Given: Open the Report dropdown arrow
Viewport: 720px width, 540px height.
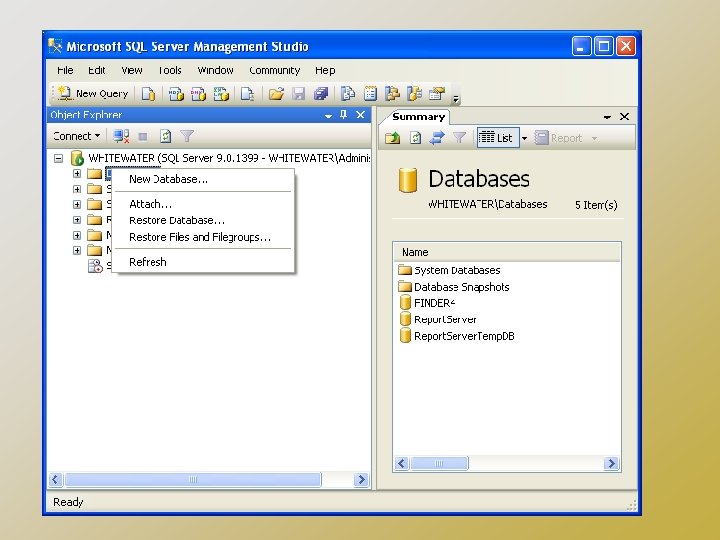Looking at the screenshot, I should pos(594,138).
